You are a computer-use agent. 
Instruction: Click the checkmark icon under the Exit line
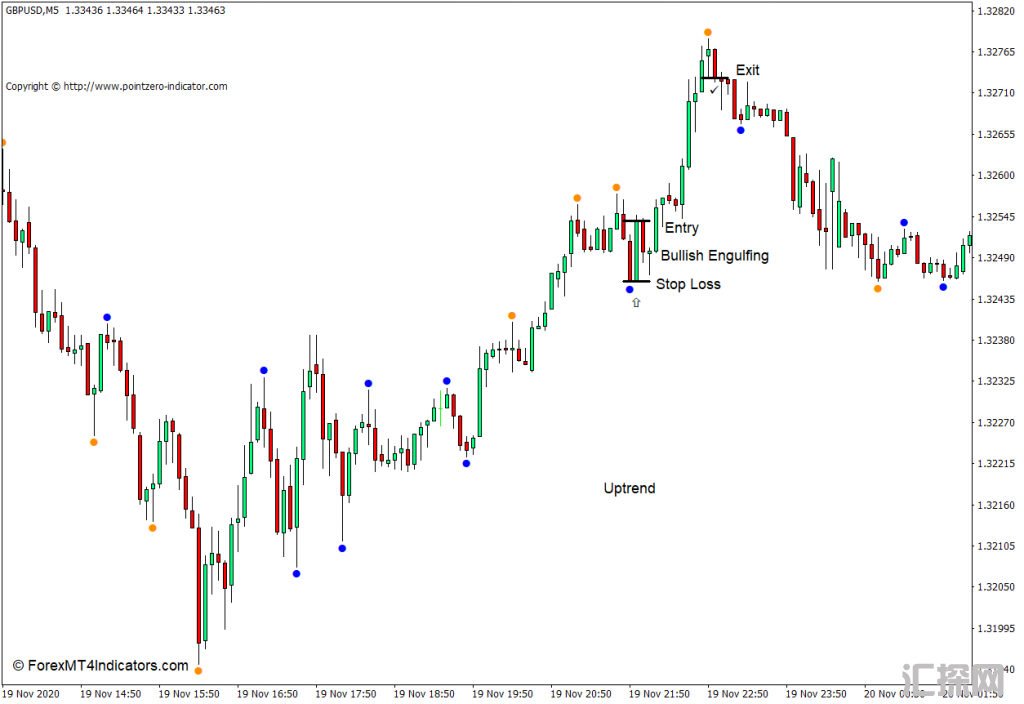(x=714, y=90)
